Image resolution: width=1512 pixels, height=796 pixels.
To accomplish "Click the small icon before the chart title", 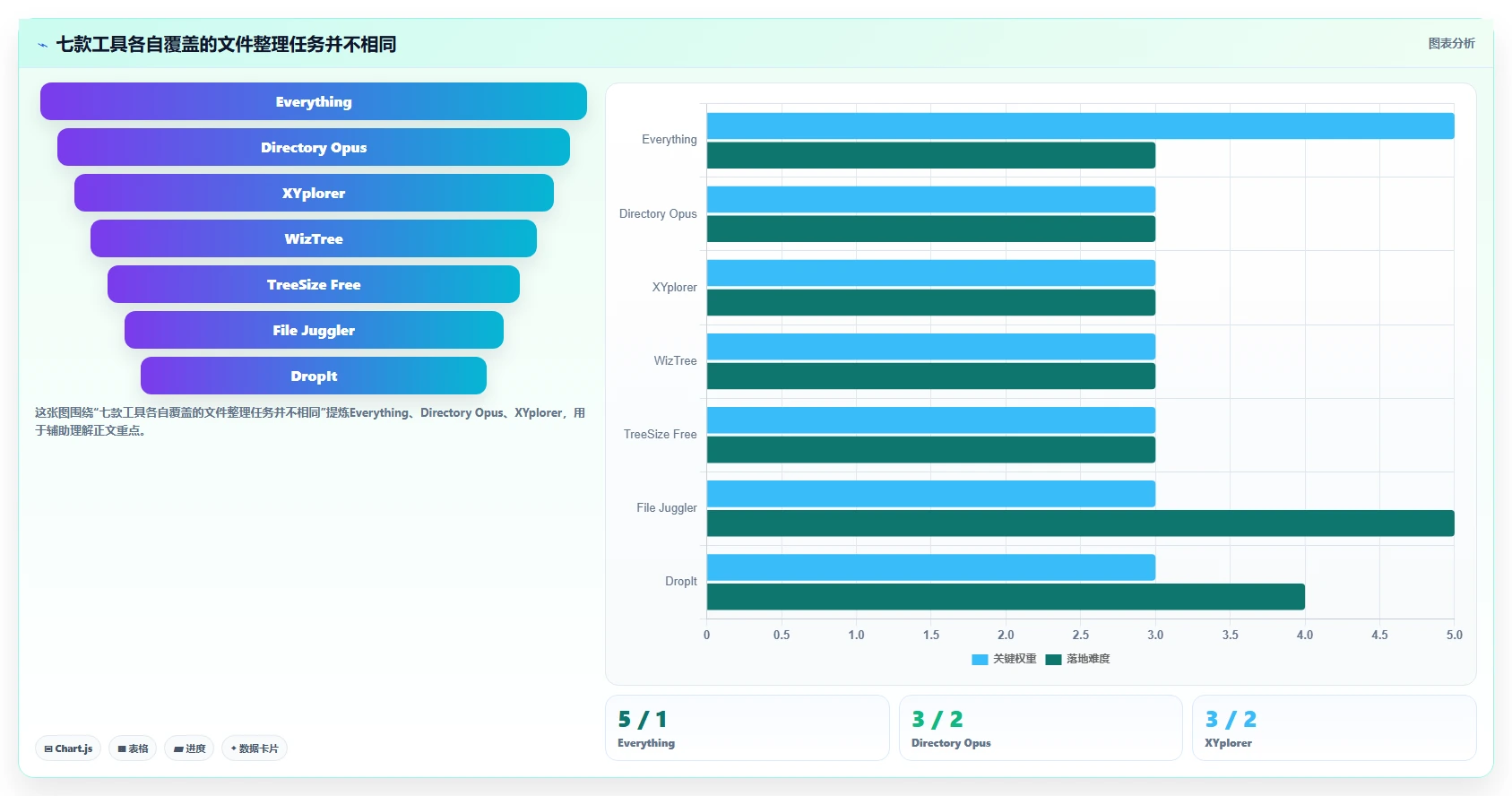I will click(42, 45).
